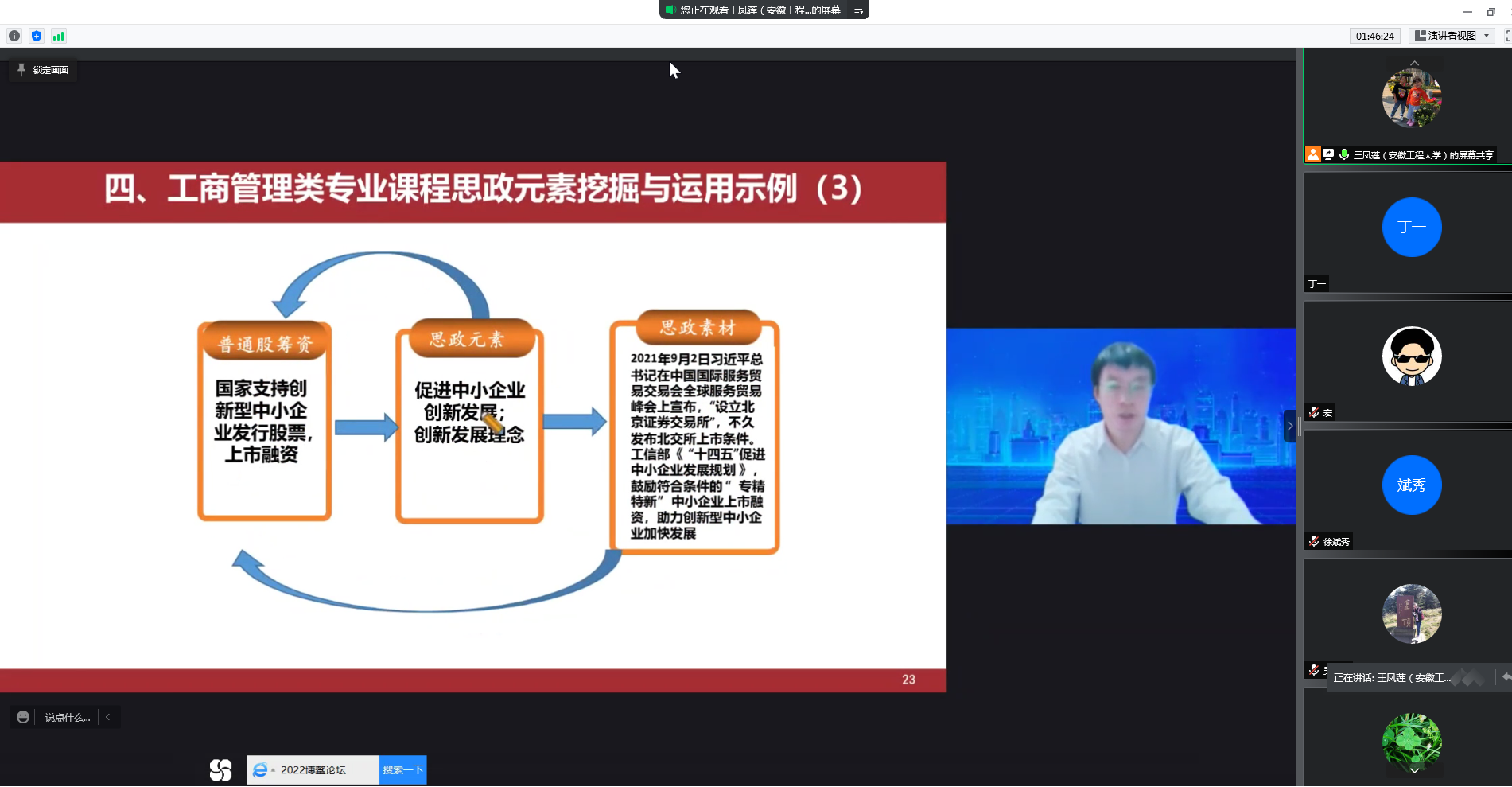Click the meeting info icon
The width and height of the screenshot is (1512, 787).
click(x=14, y=36)
